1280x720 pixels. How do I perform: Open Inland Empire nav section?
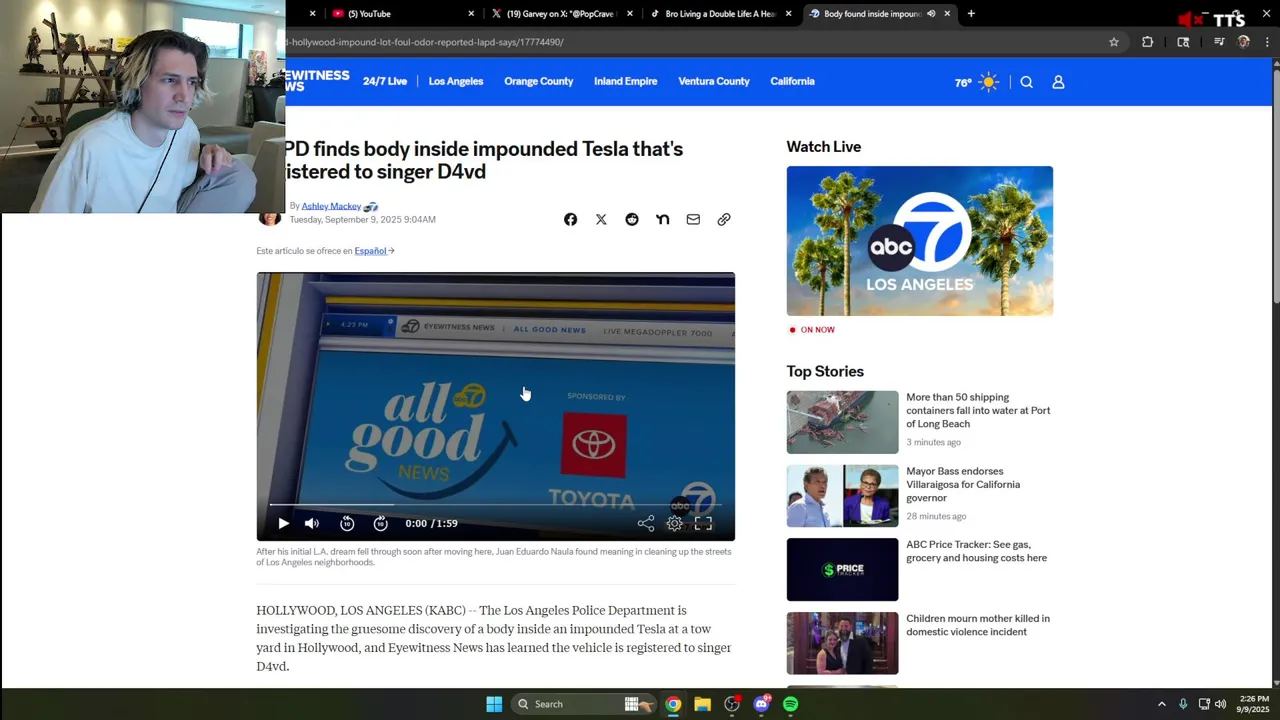pyautogui.click(x=626, y=82)
